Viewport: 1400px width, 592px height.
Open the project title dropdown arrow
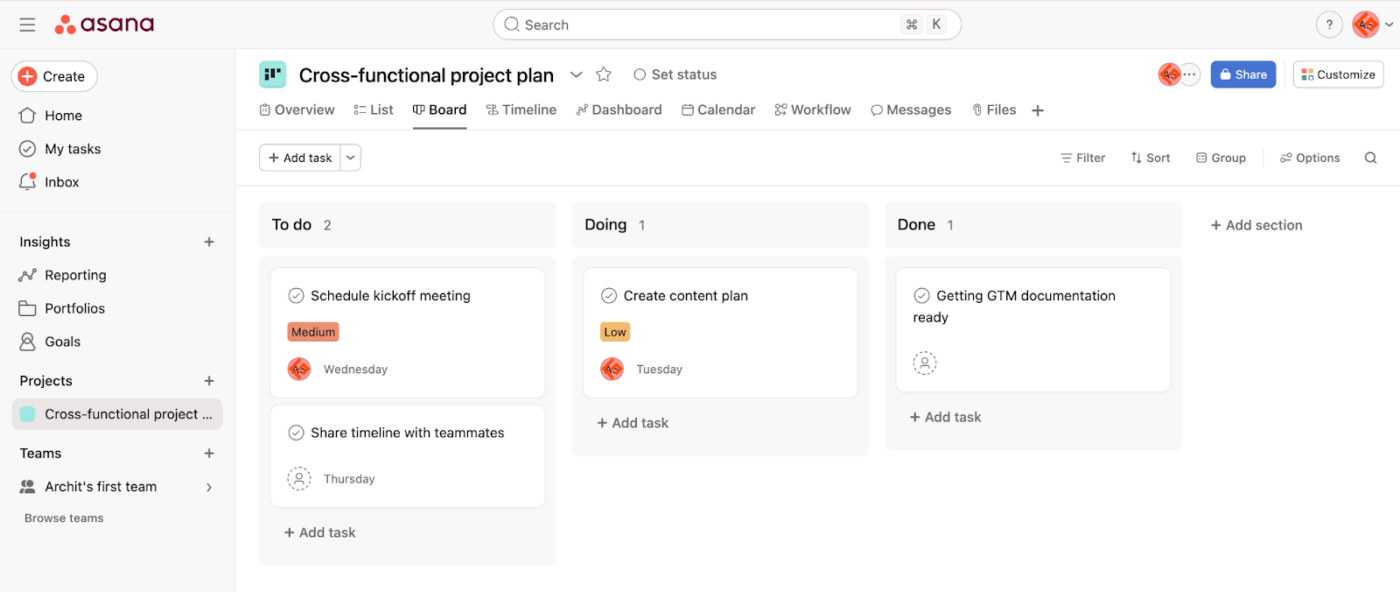click(576, 74)
